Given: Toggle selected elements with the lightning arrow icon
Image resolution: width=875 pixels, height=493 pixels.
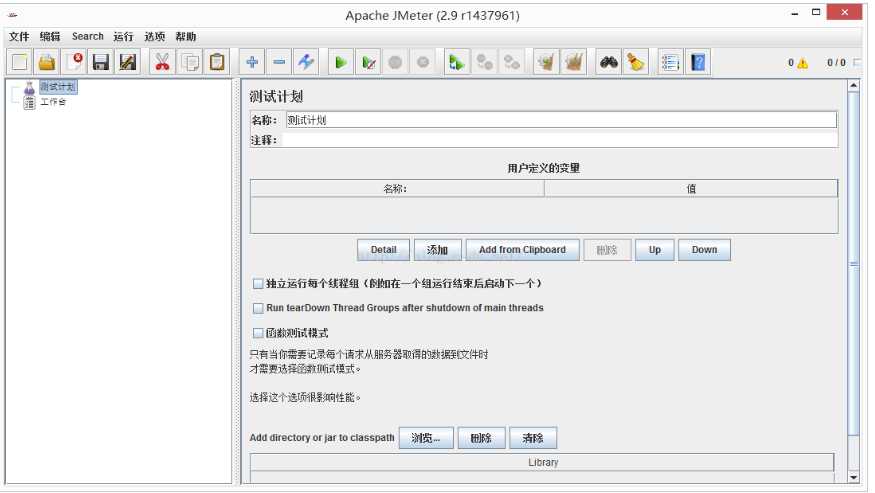Looking at the screenshot, I should (306, 62).
